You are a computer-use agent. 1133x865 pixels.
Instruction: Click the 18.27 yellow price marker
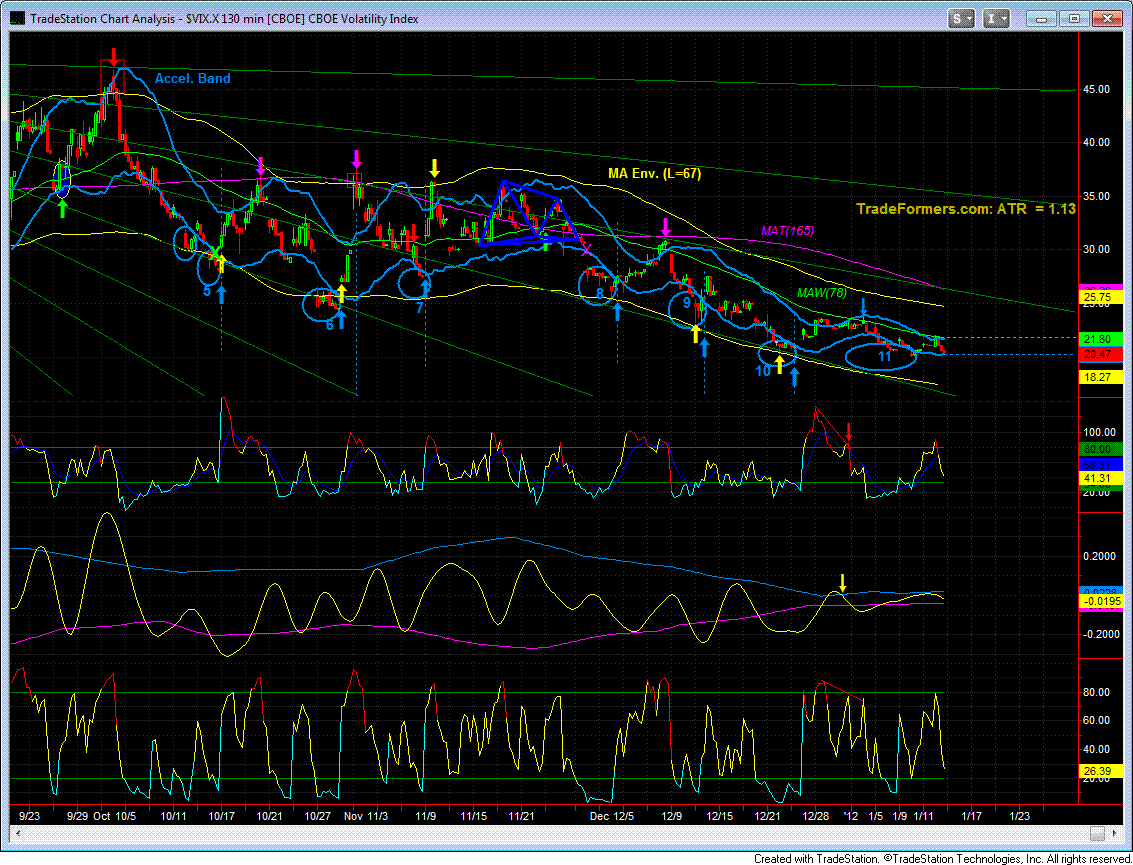pos(1100,377)
